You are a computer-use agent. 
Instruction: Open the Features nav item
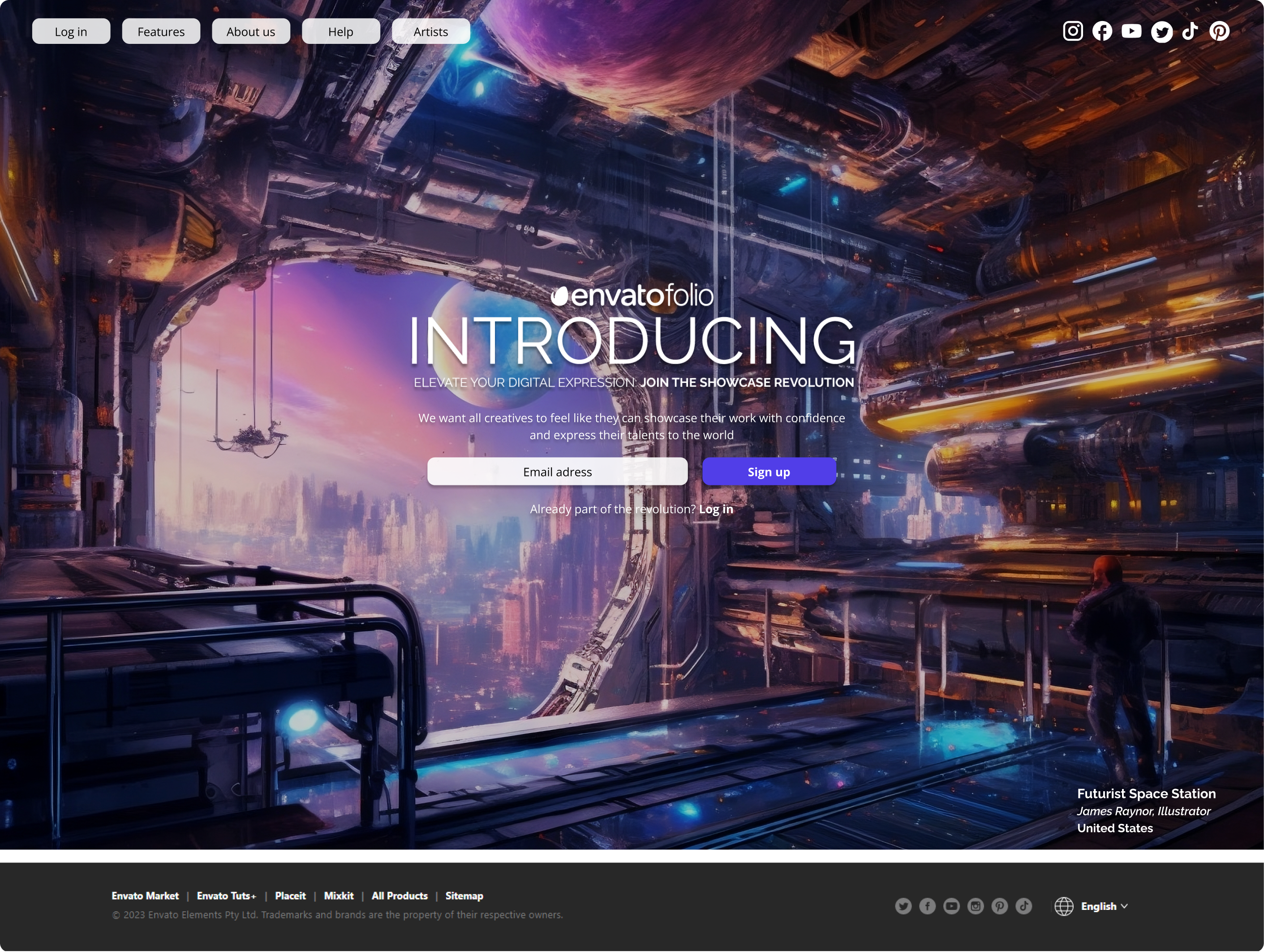coord(161,31)
